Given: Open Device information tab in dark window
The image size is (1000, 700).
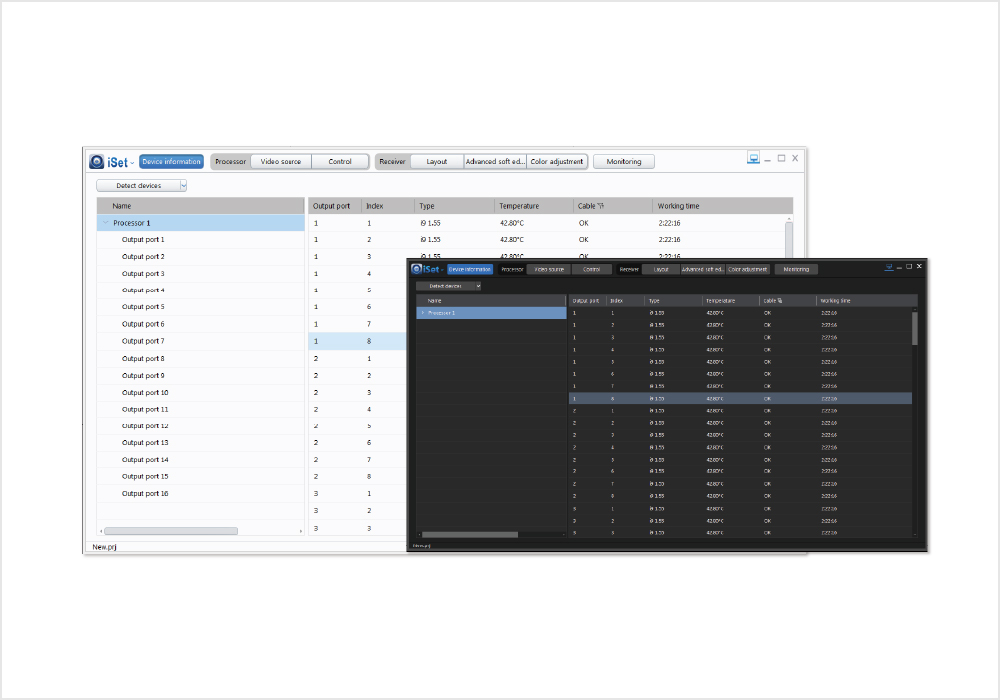Looking at the screenshot, I should [x=470, y=269].
